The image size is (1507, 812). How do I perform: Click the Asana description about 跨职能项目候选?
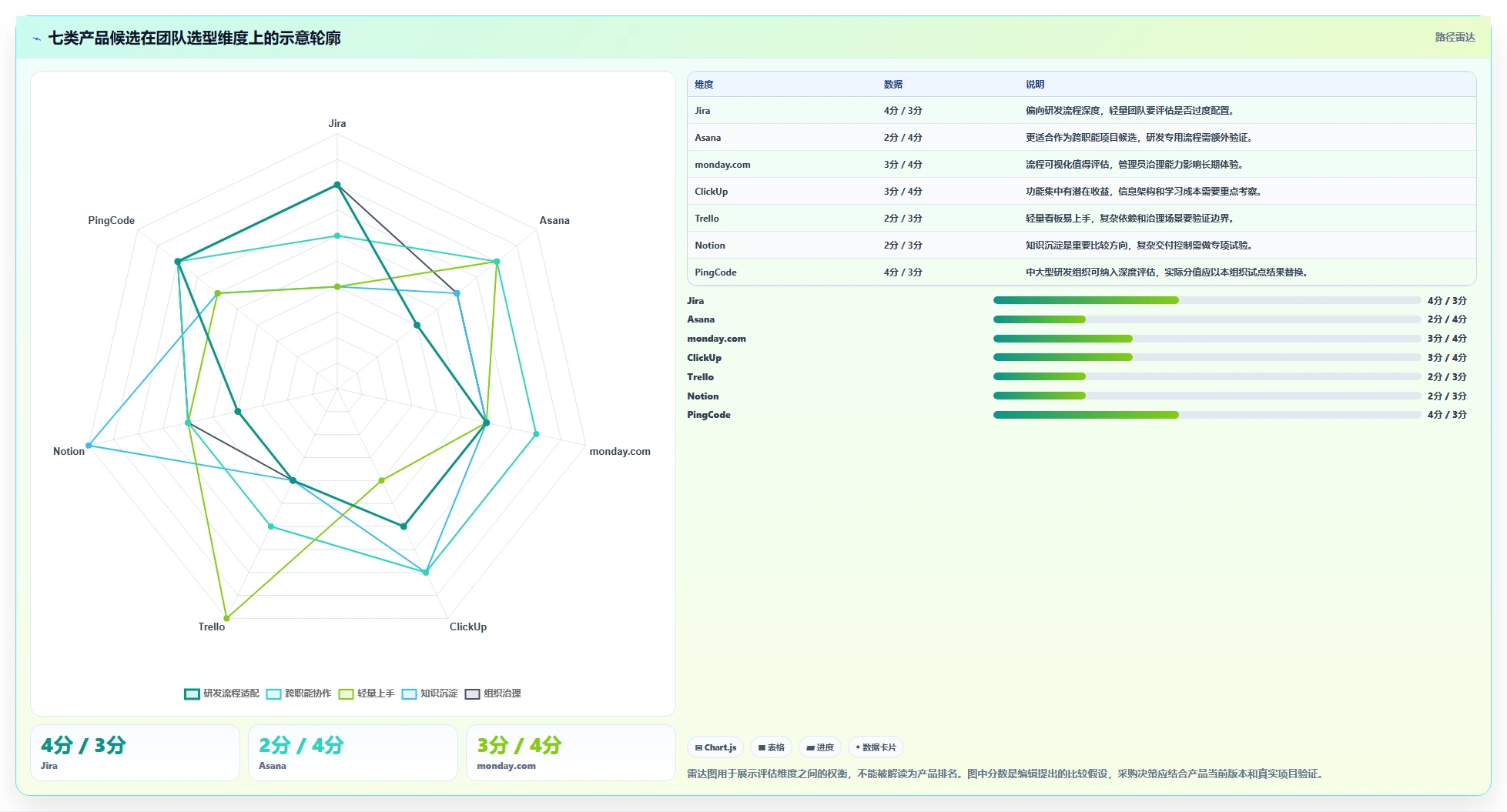(x=1140, y=138)
